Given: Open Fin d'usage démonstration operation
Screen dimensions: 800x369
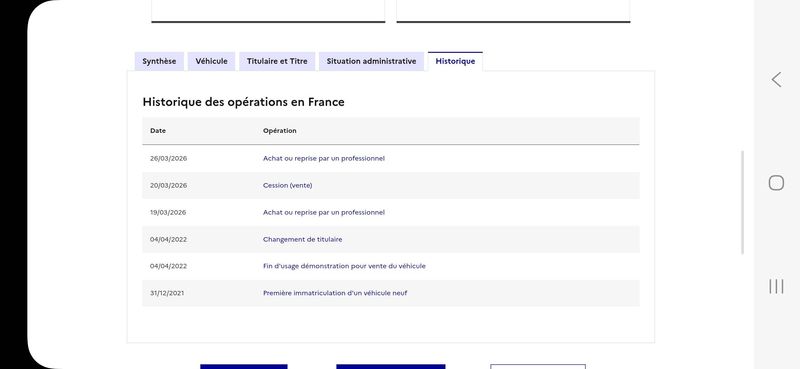Looking at the screenshot, I should [344, 266].
